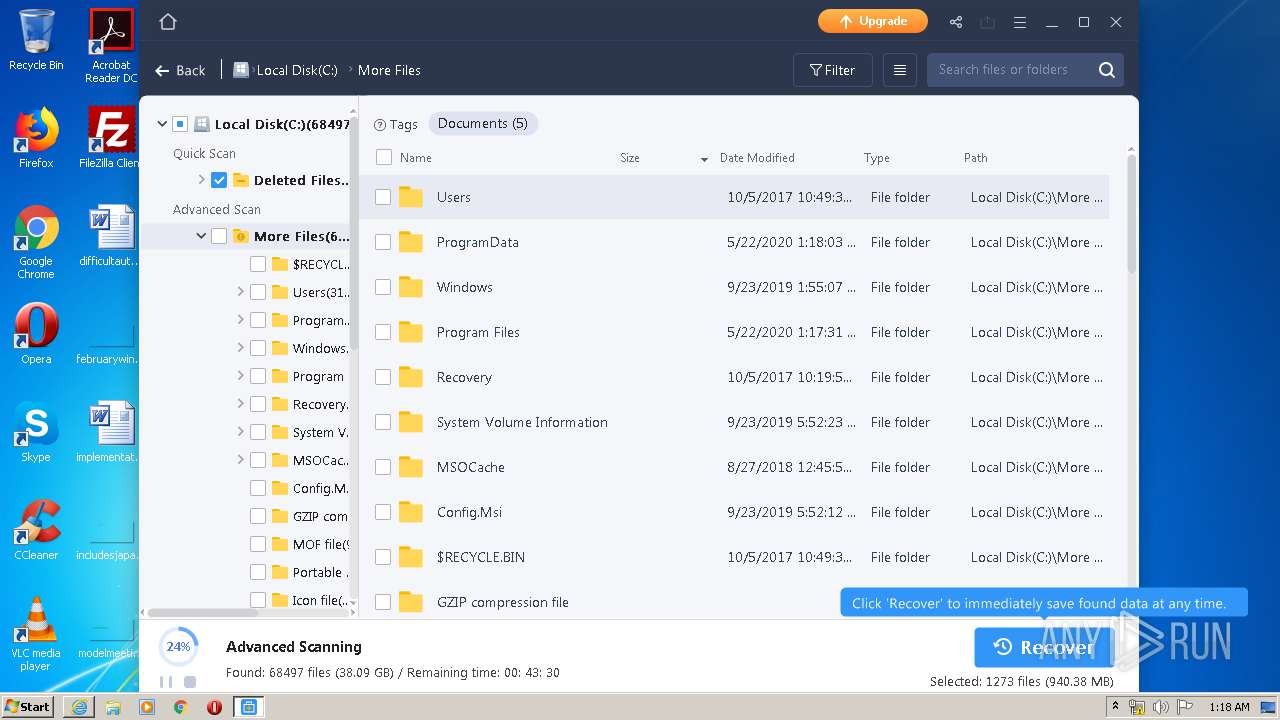
Task: Open Acrobat Reader DC desktop shortcut
Action: [111, 46]
